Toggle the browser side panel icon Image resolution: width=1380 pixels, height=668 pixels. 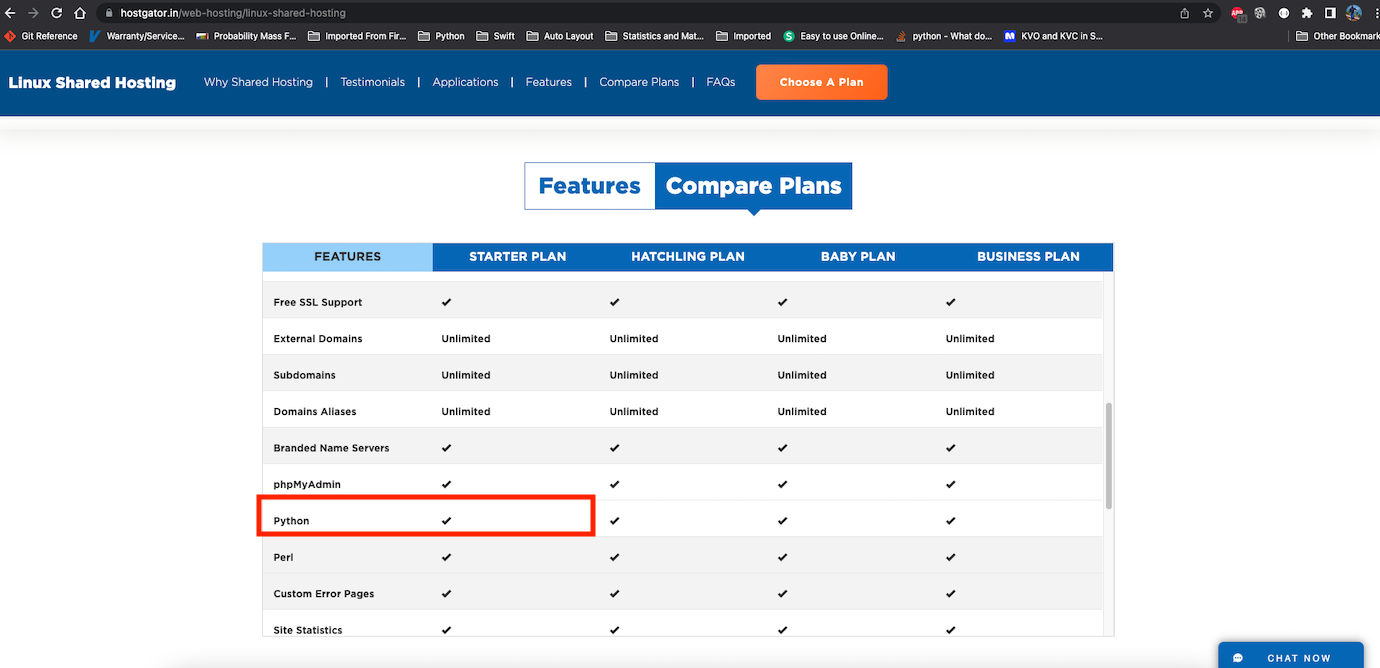1330,13
